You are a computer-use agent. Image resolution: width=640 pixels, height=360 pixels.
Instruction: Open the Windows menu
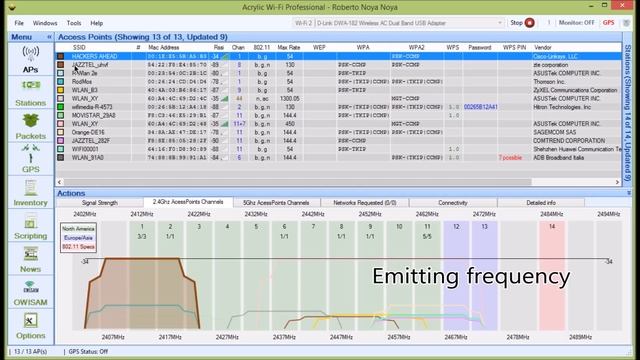[x=45, y=23]
